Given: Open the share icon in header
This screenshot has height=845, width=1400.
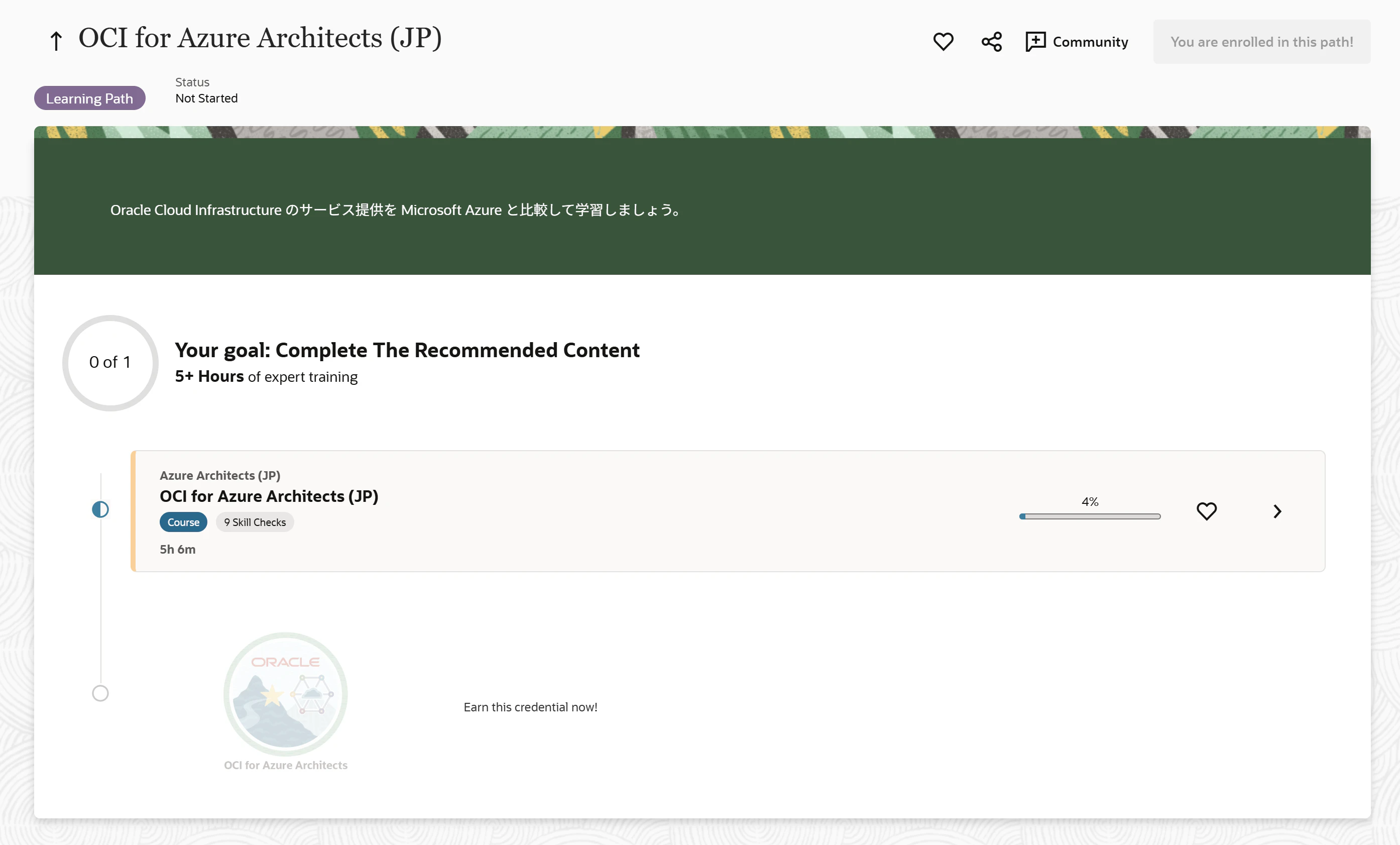Looking at the screenshot, I should pos(991,42).
